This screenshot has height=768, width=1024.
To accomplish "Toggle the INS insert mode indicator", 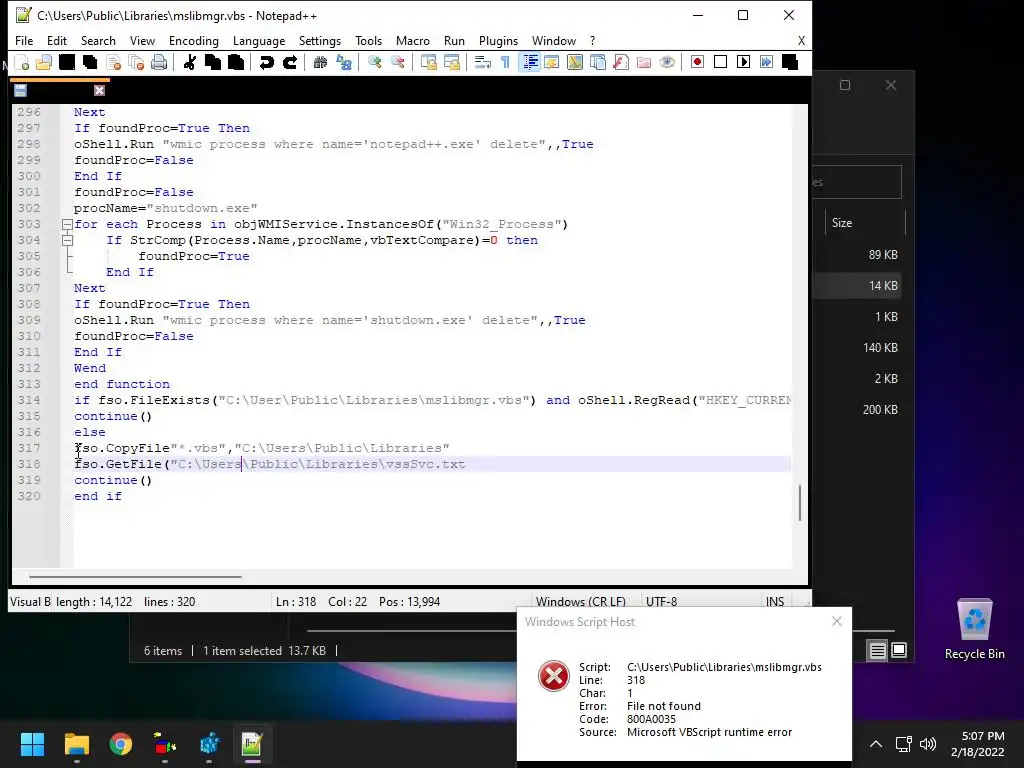I will click(x=775, y=601).
